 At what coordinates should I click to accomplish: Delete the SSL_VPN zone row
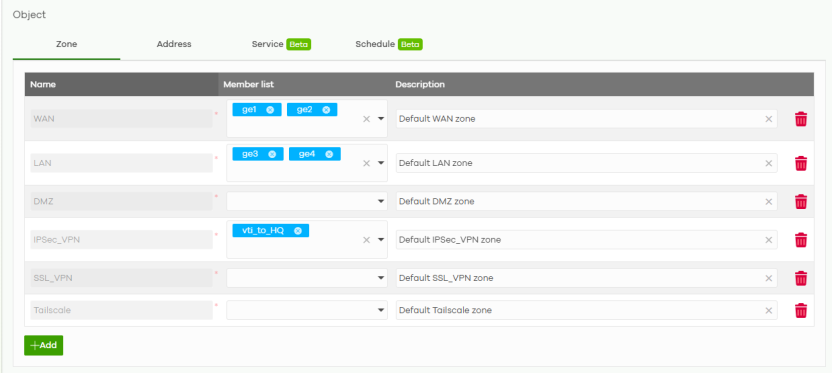pyautogui.click(x=801, y=278)
